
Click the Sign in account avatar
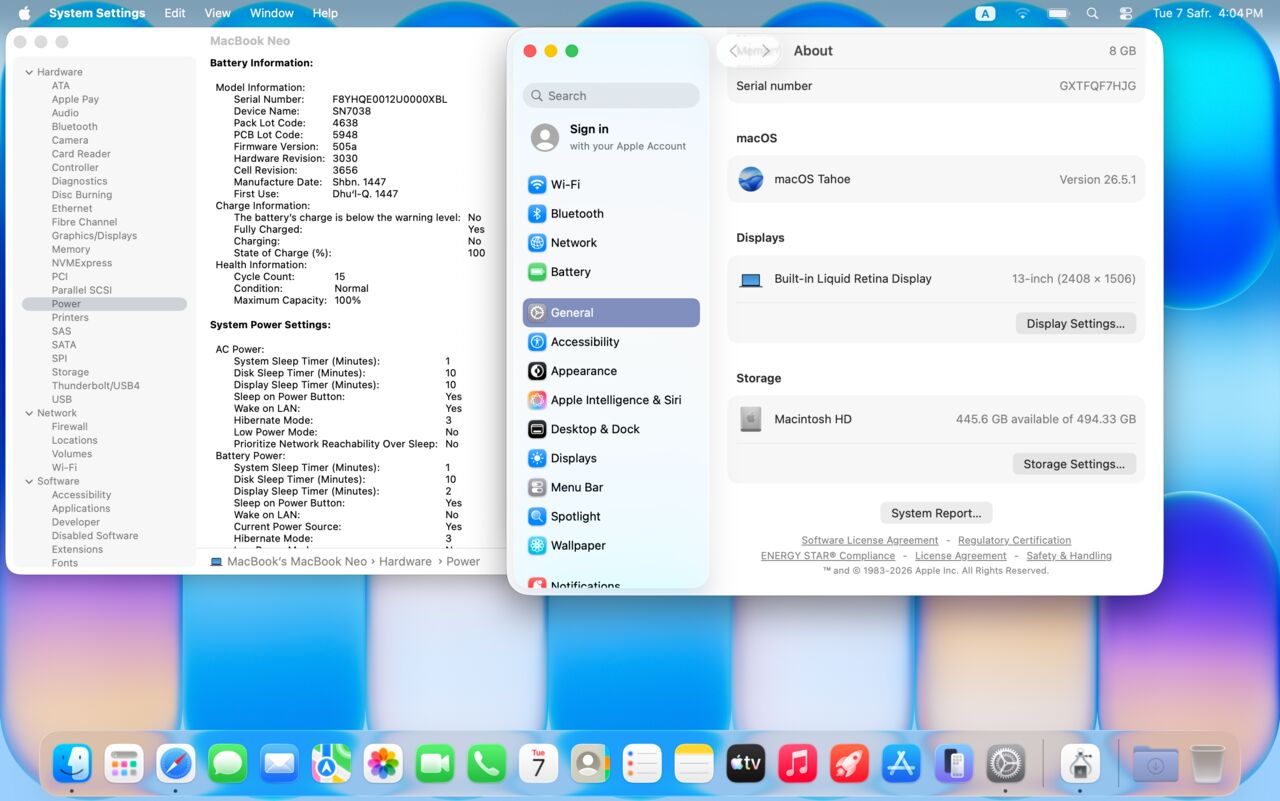click(x=545, y=137)
